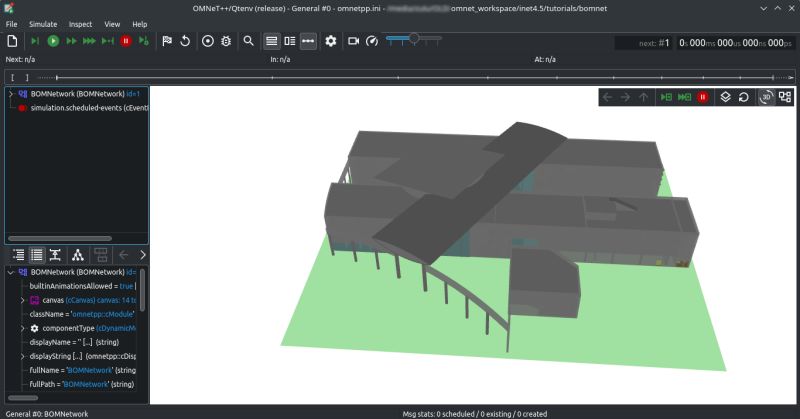Viewport: 800px width, 419px height.
Task: Click the simulation time display
Action: click(x=736, y=43)
